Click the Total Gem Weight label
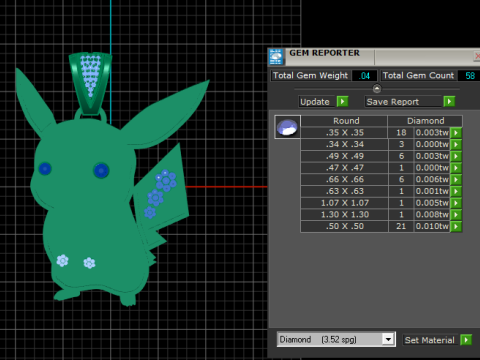Screen dimensions: 480x360 click(x=310, y=76)
